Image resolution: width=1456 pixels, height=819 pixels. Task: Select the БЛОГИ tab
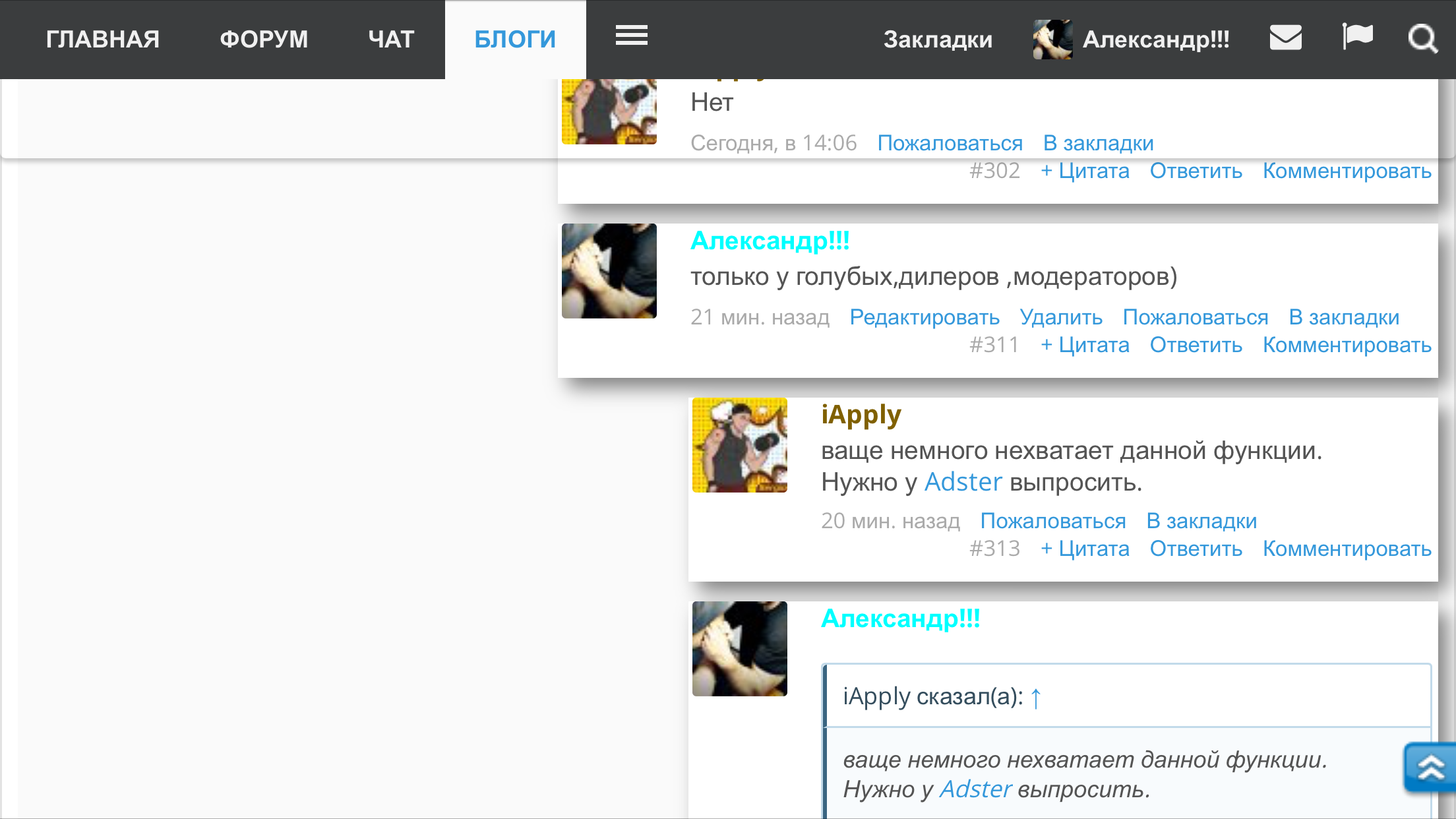[515, 40]
